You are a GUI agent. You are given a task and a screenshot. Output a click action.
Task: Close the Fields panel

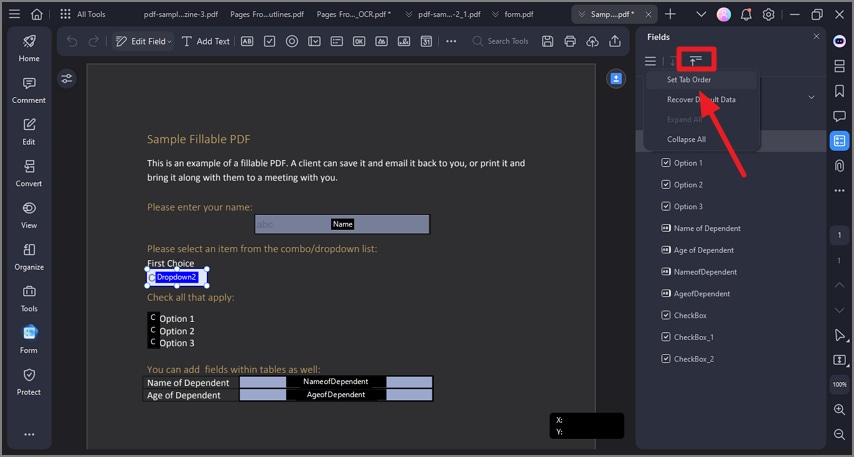point(816,36)
